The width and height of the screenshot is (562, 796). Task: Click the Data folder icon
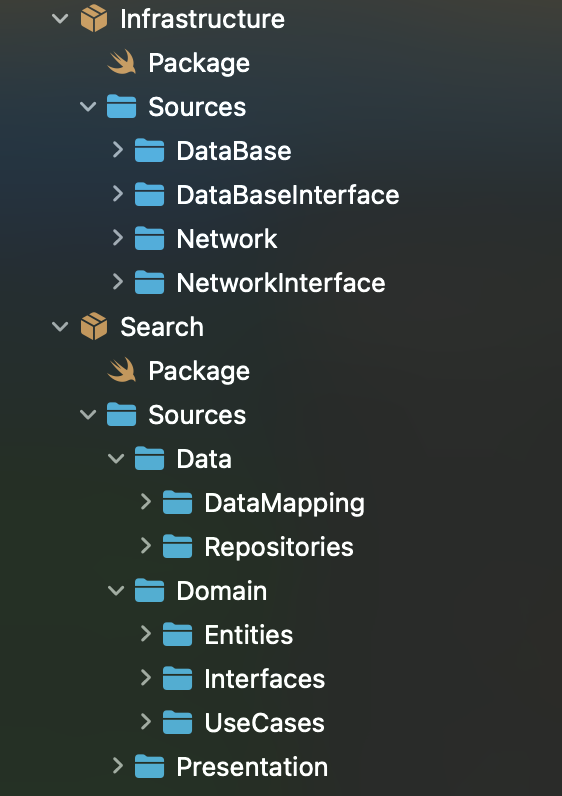[150, 459]
